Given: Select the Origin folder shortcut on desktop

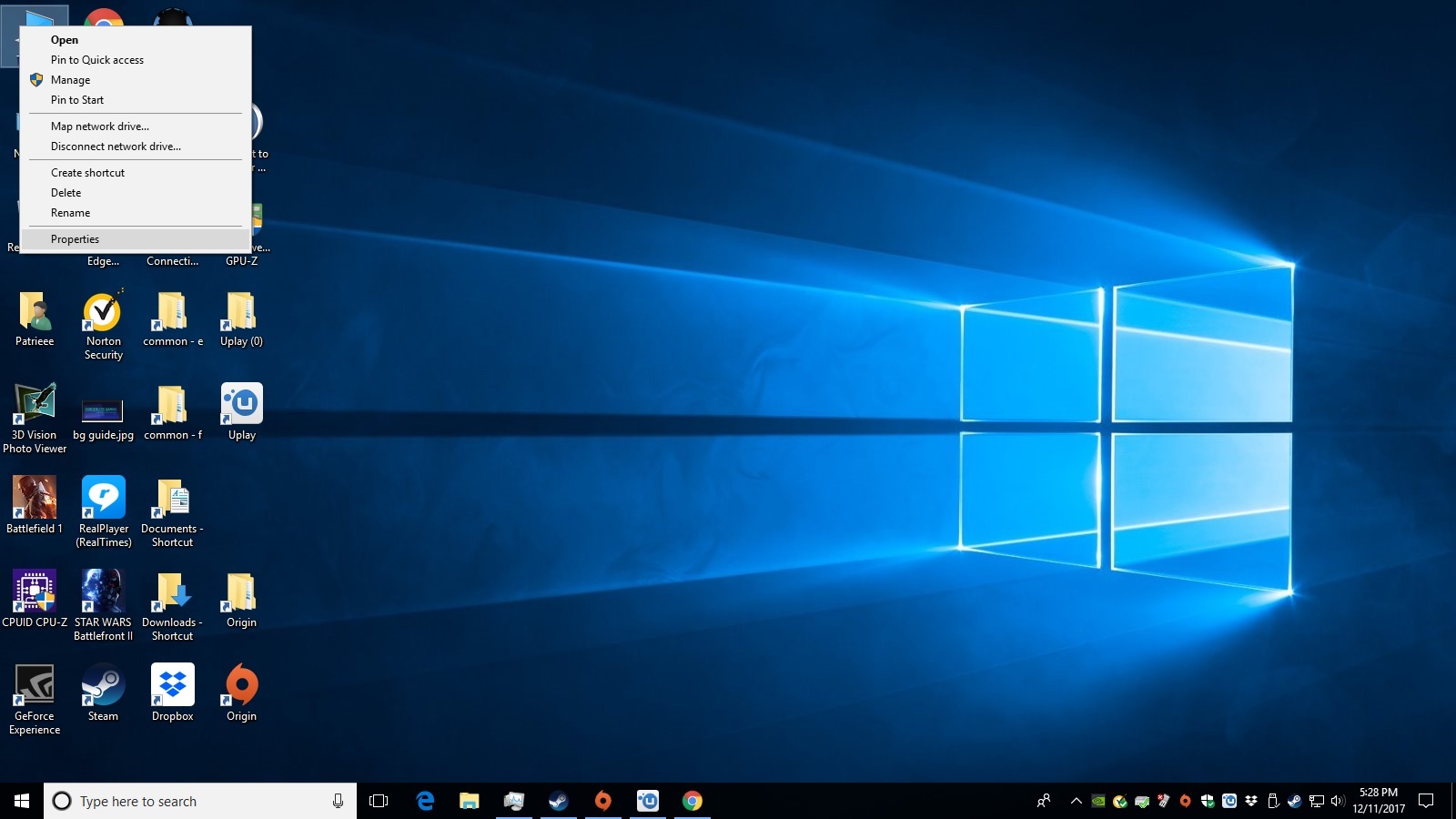Looking at the screenshot, I should (241, 599).
